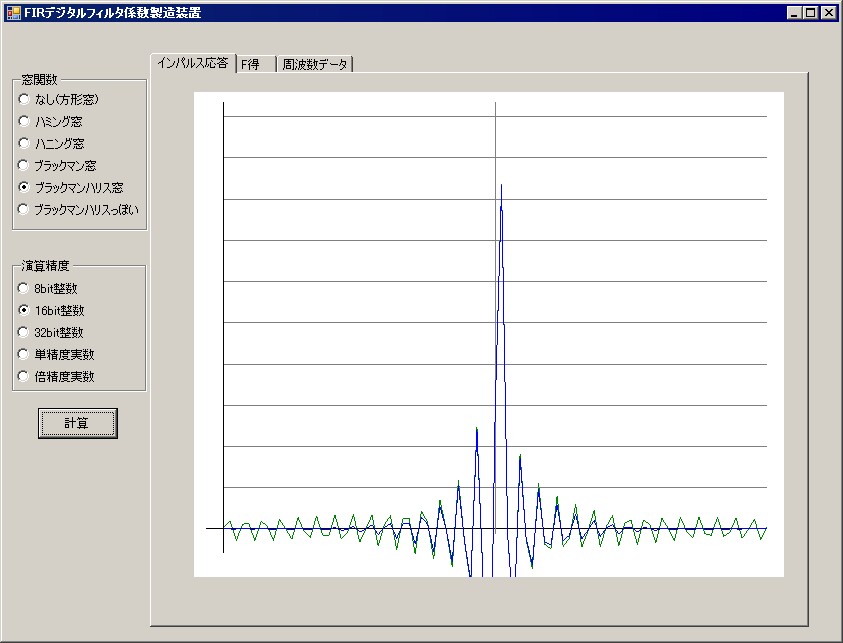Choose 16bit整数 precision
The width and height of the screenshot is (843, 643).
[52, 311]
